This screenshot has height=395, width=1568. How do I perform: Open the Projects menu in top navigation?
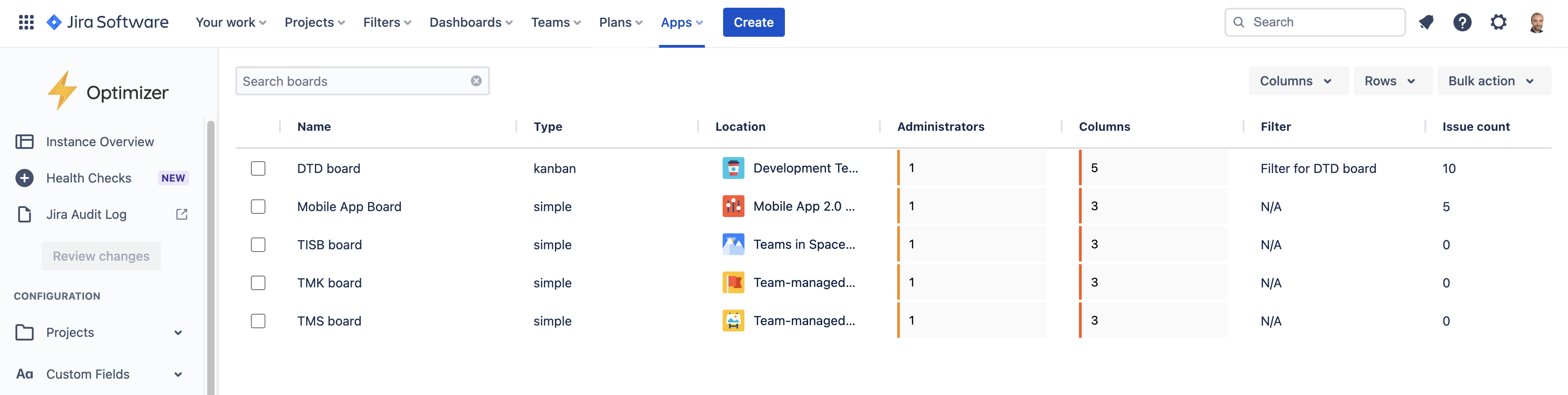pos(314,23)
